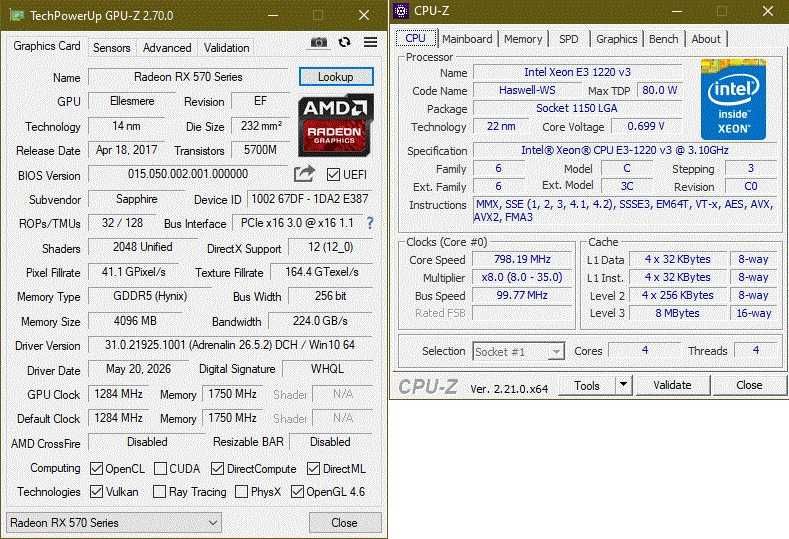Click the Subvendor value Sapphire

pyautogui.click(x=136, y=199)
